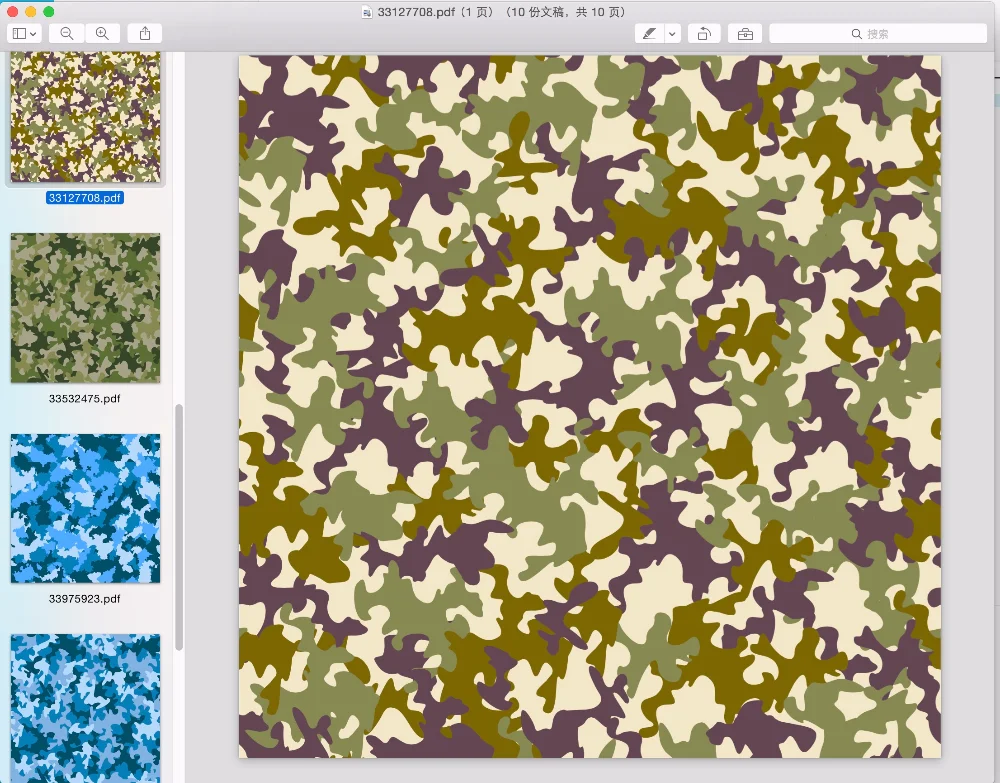1000x783 pixels.
Task: Click the green full-screen window button
Action: 48,11
